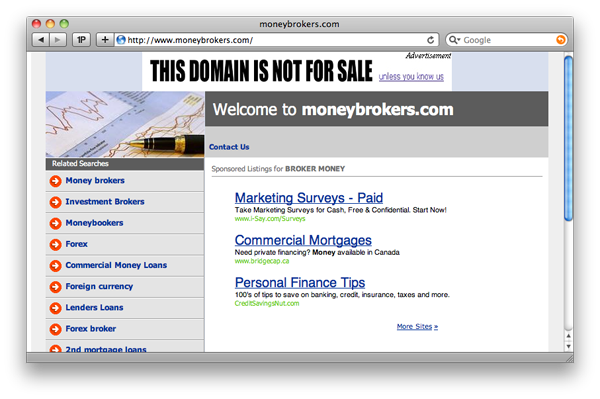
Task: Click the financial chart and pen image
Action: click(125, 124)
